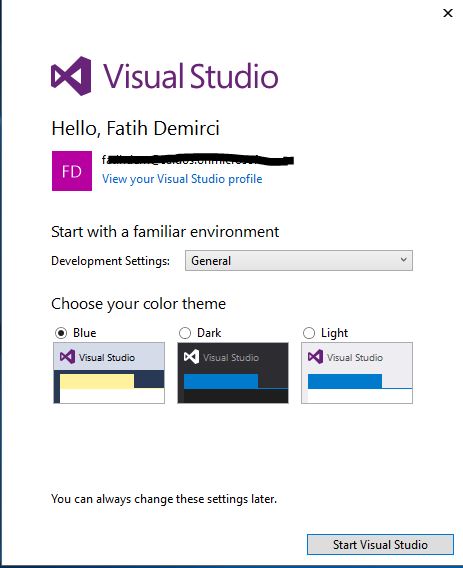
Task: Close the dialog with the X icon
Action: pos(448,13)
